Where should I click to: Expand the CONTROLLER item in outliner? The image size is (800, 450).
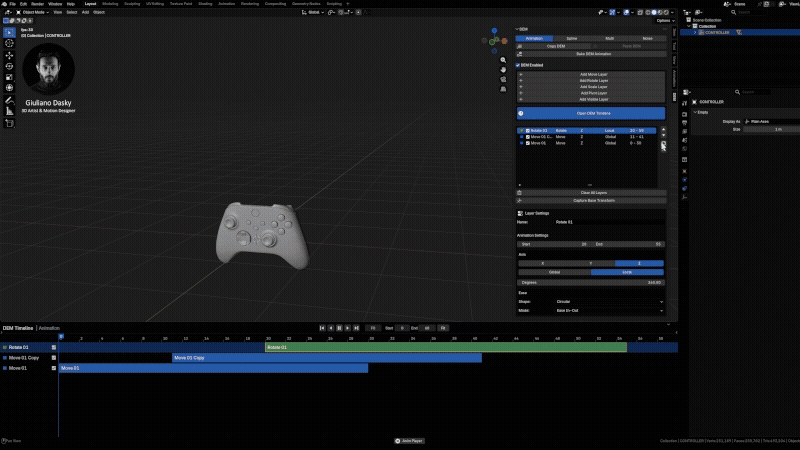695,32
